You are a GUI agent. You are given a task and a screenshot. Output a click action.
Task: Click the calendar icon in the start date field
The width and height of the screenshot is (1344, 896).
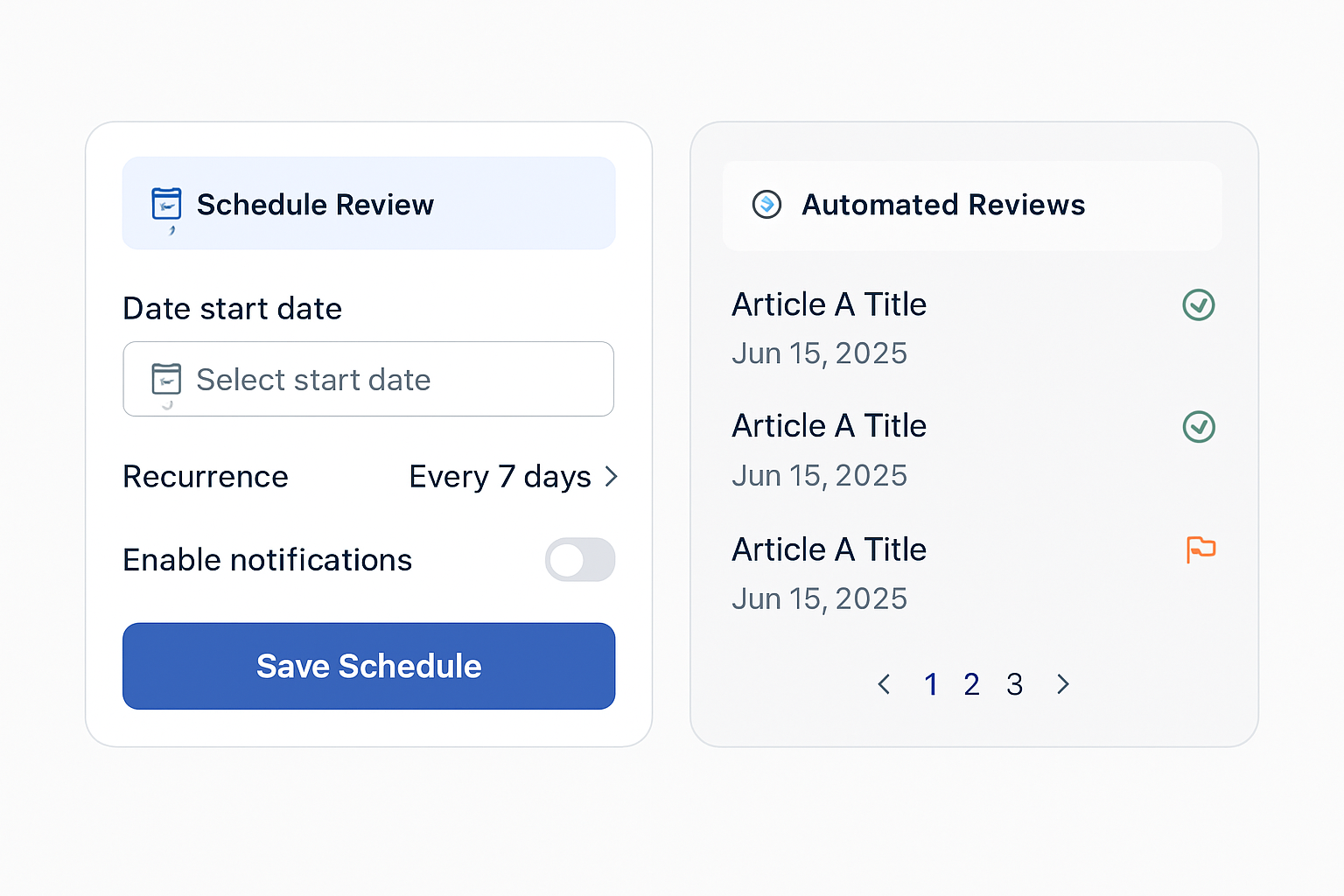click(166, 380)
